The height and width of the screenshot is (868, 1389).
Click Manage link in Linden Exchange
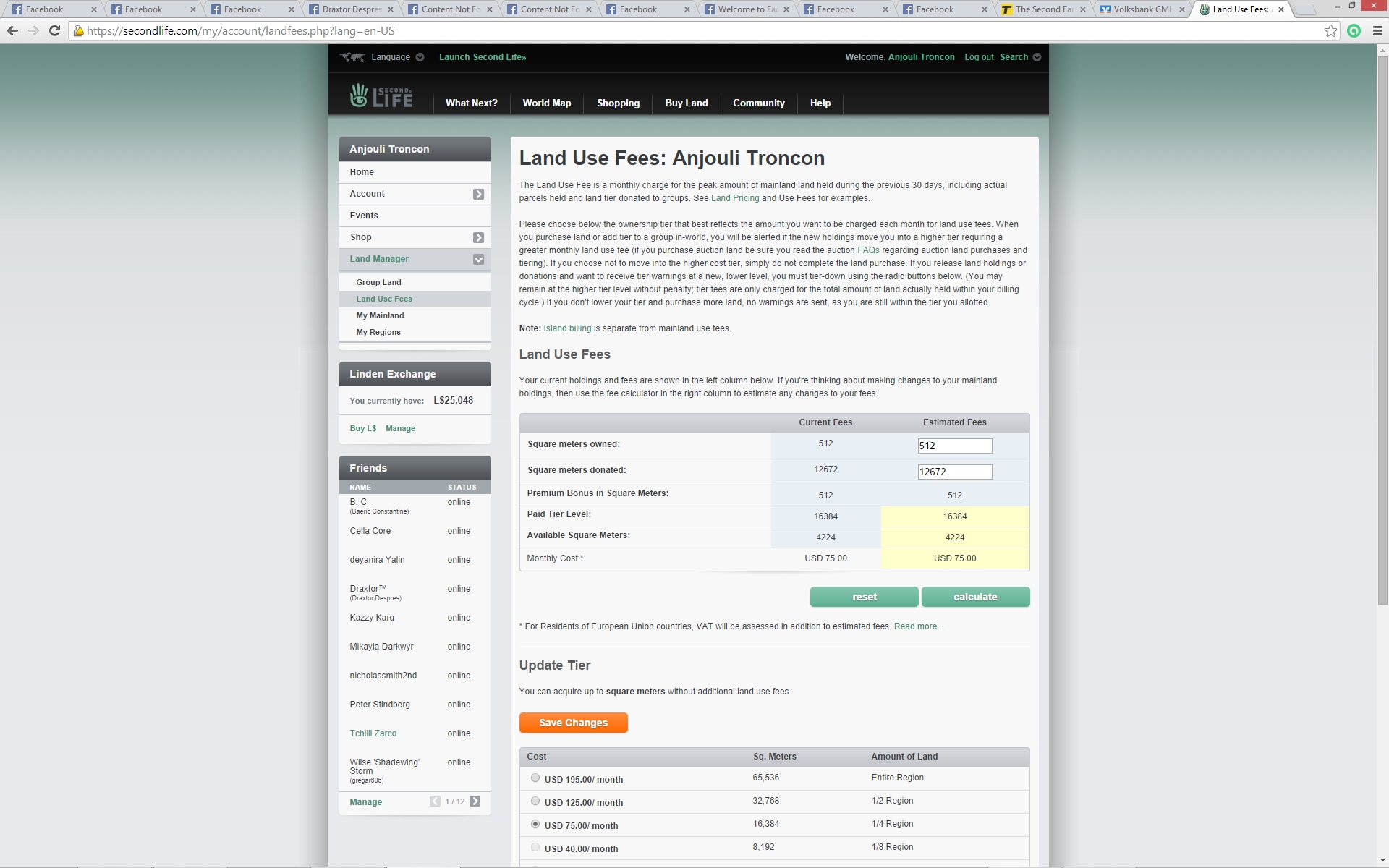(400, 428)
